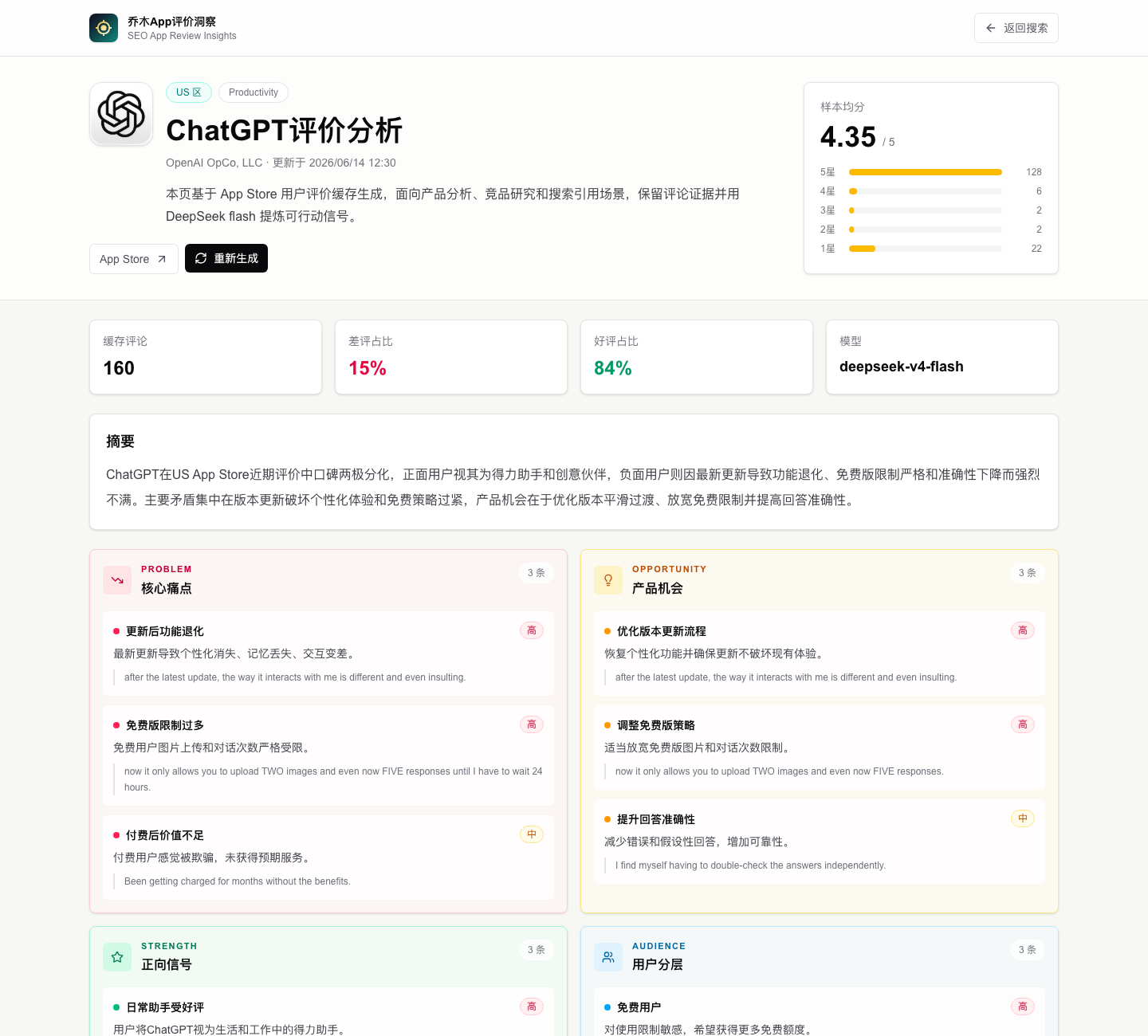Viewport: 1148px width, 1036px height.
Task: Click the 128 count for 5星
Action: (x=1034, y=172)
